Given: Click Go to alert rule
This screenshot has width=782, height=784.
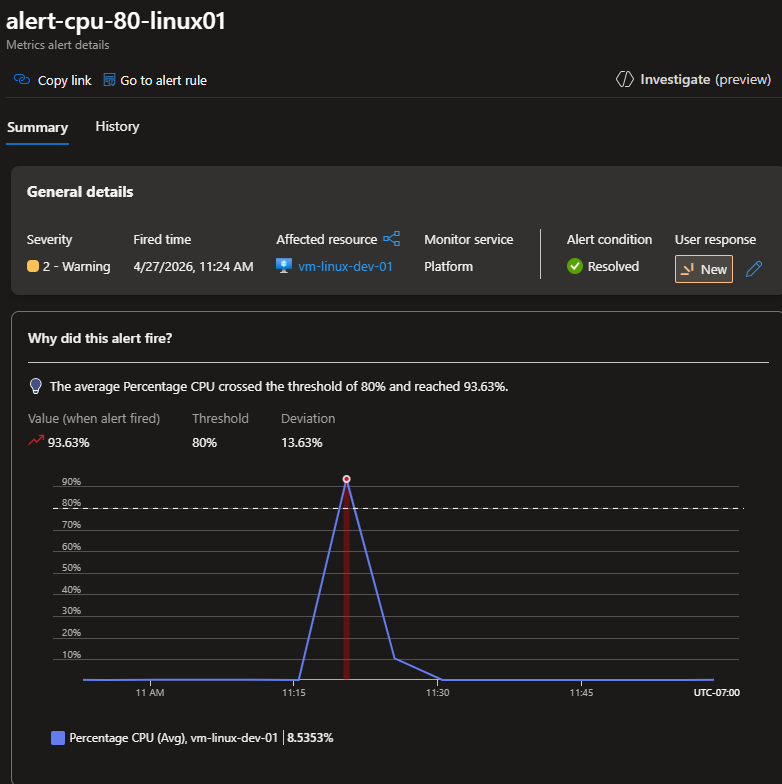Looking at the screenshot, I should point(155,80).
